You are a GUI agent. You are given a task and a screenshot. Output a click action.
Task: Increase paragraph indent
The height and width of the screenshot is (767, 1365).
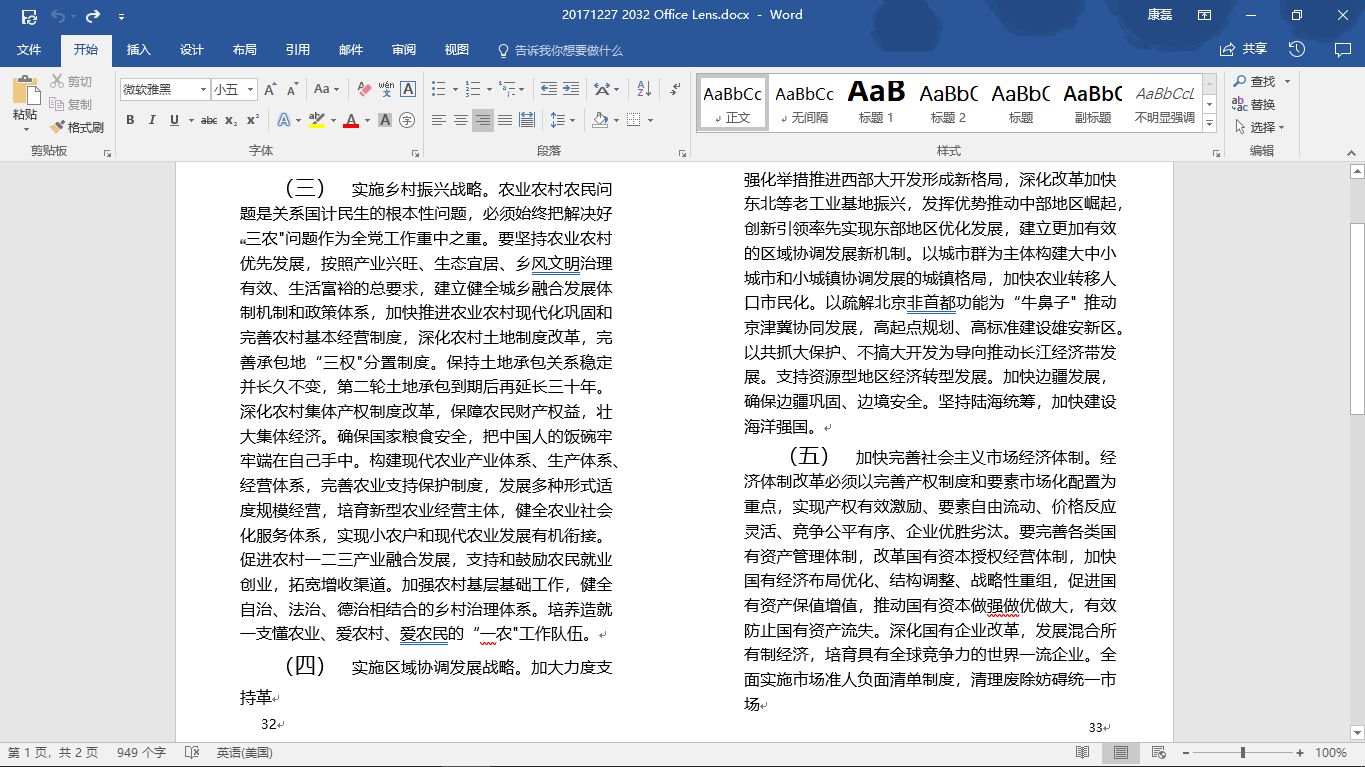[x=571, y=89]
